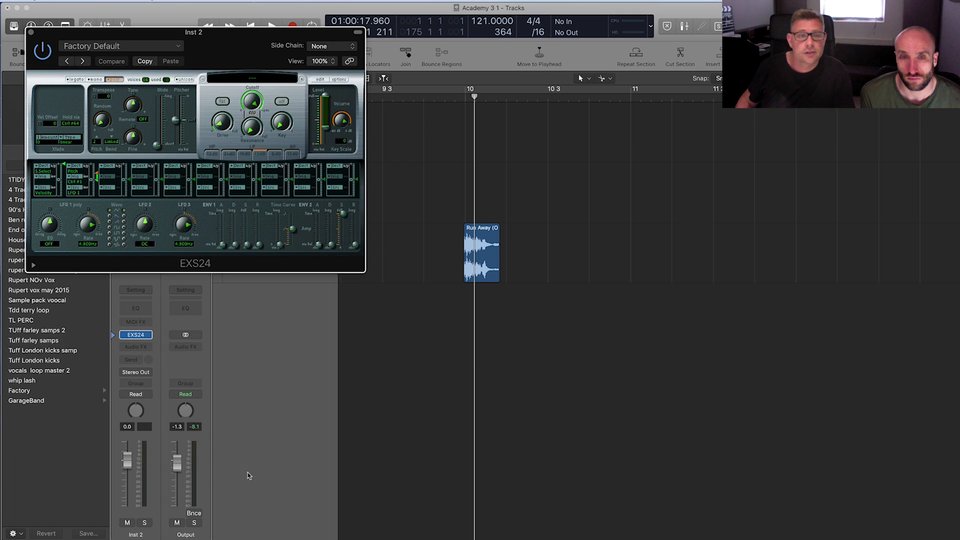Adjust the EXS24 Resonance knob

[251, 127]
